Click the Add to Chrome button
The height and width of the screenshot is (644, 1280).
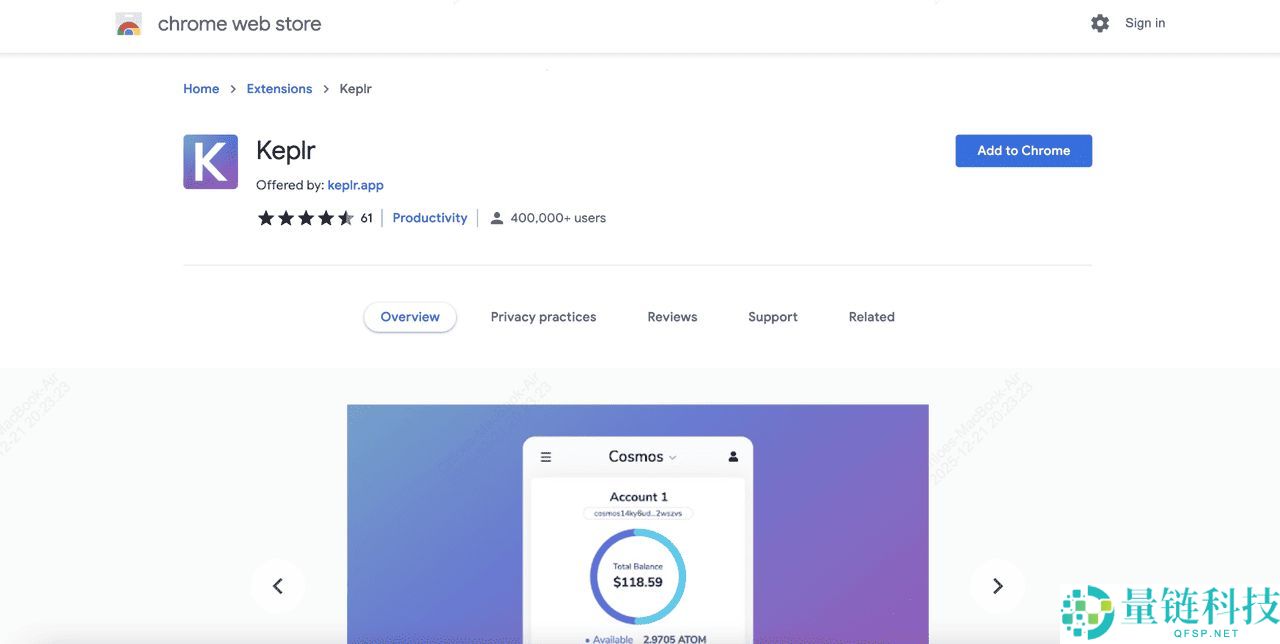(x=1024, y=151)
